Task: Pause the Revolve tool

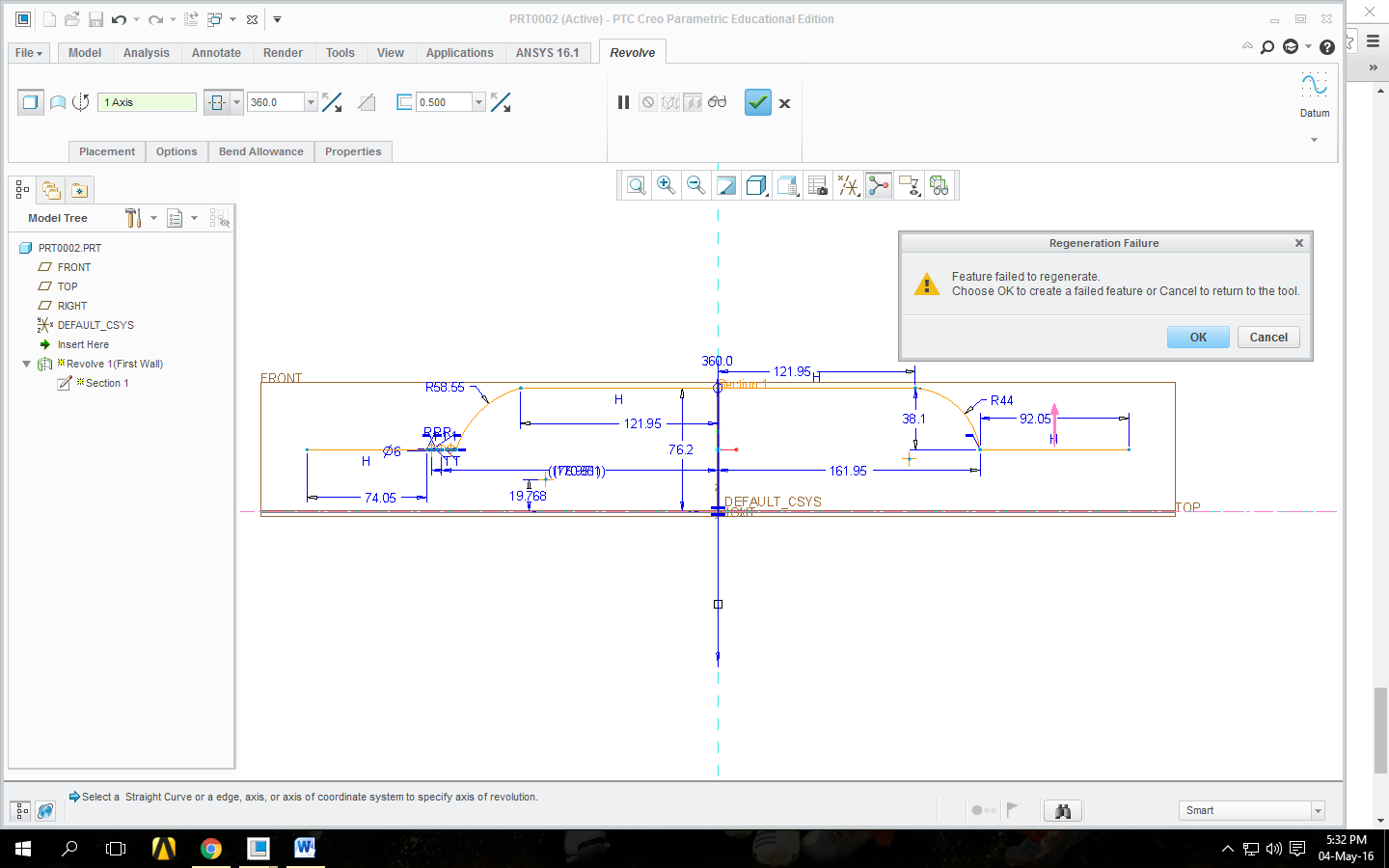Action: point(624,102)
